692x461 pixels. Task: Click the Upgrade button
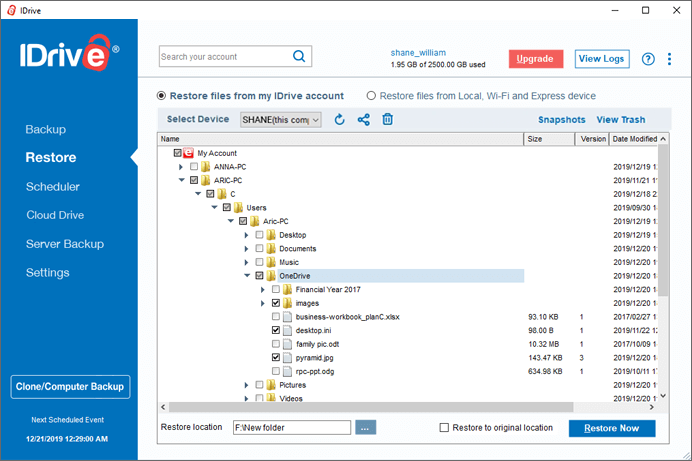click(536, 59)
